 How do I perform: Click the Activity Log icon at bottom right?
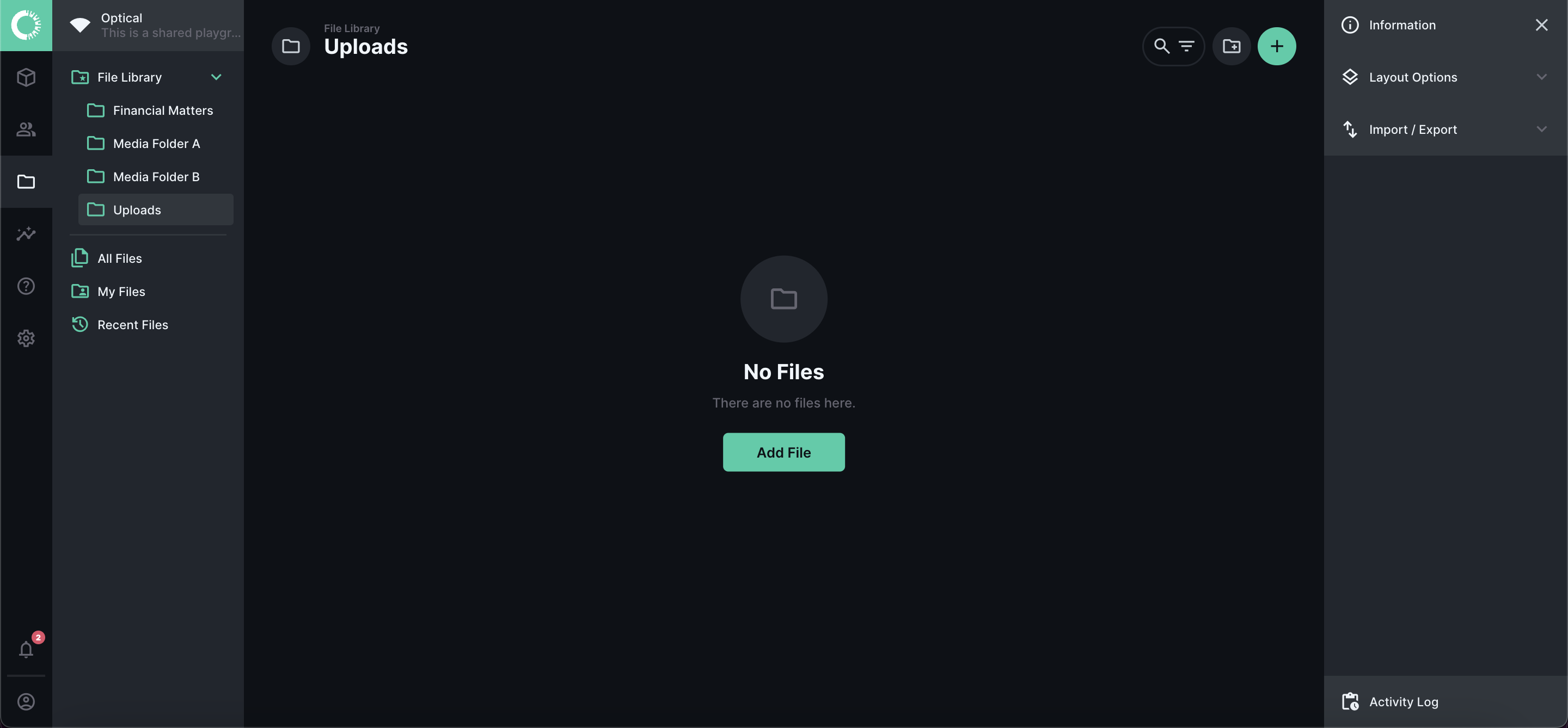(1350, 701)
